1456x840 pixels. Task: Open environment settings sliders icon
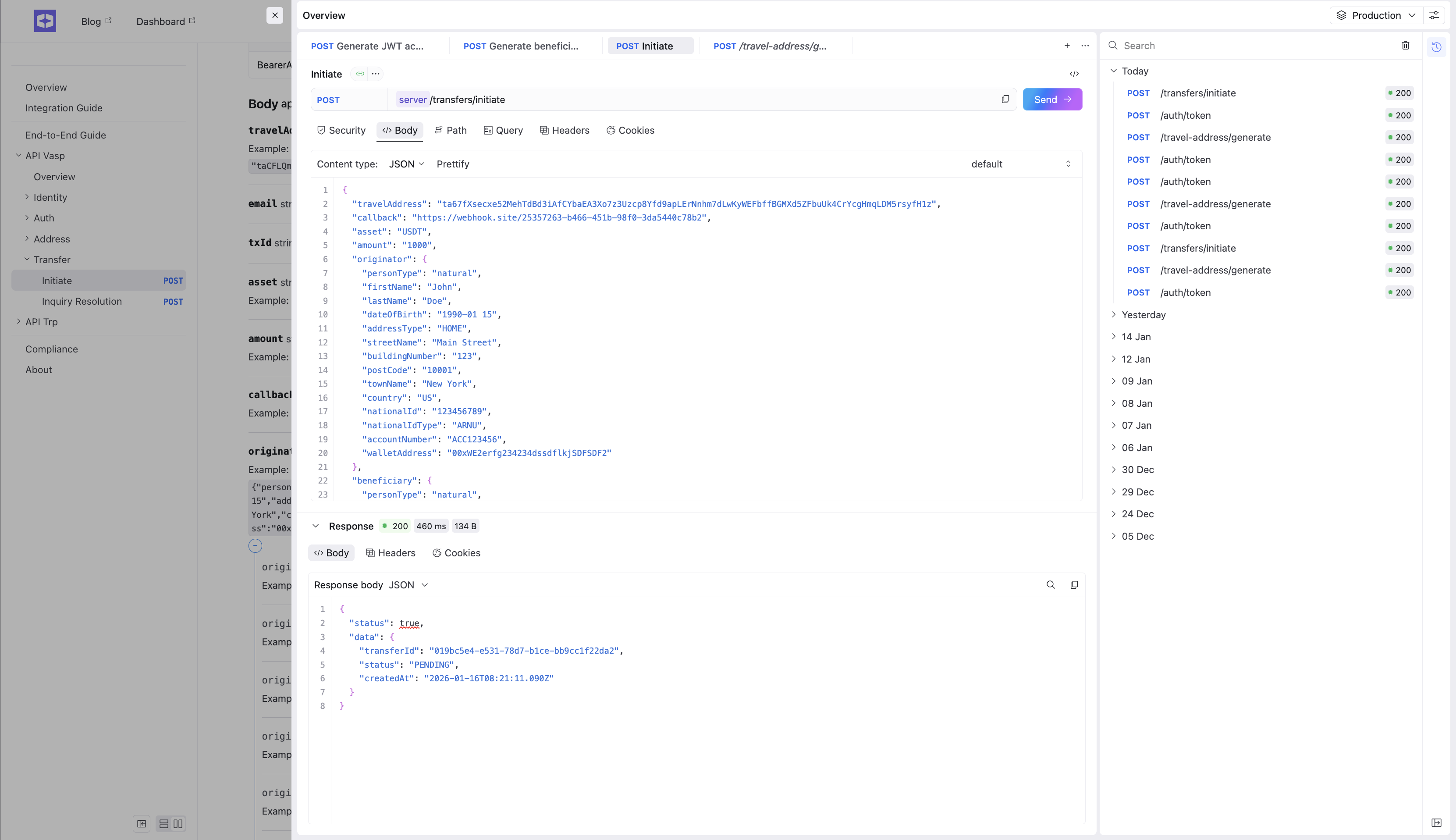point(1434,16)
